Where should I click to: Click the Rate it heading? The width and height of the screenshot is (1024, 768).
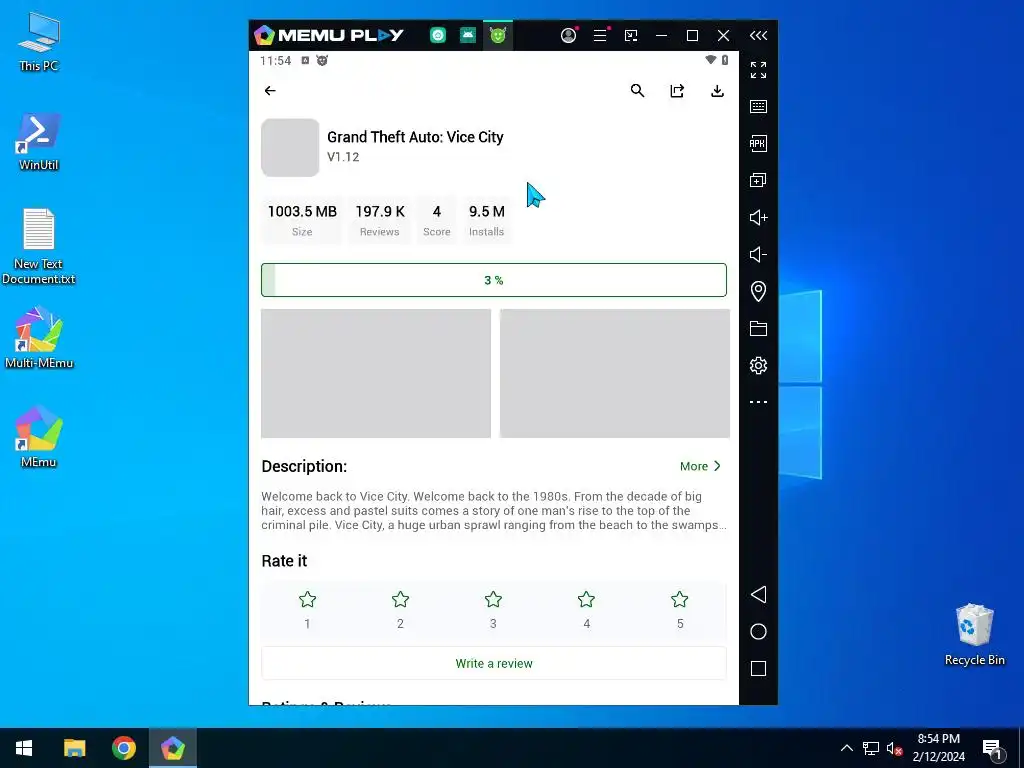[x=284, y=561]
